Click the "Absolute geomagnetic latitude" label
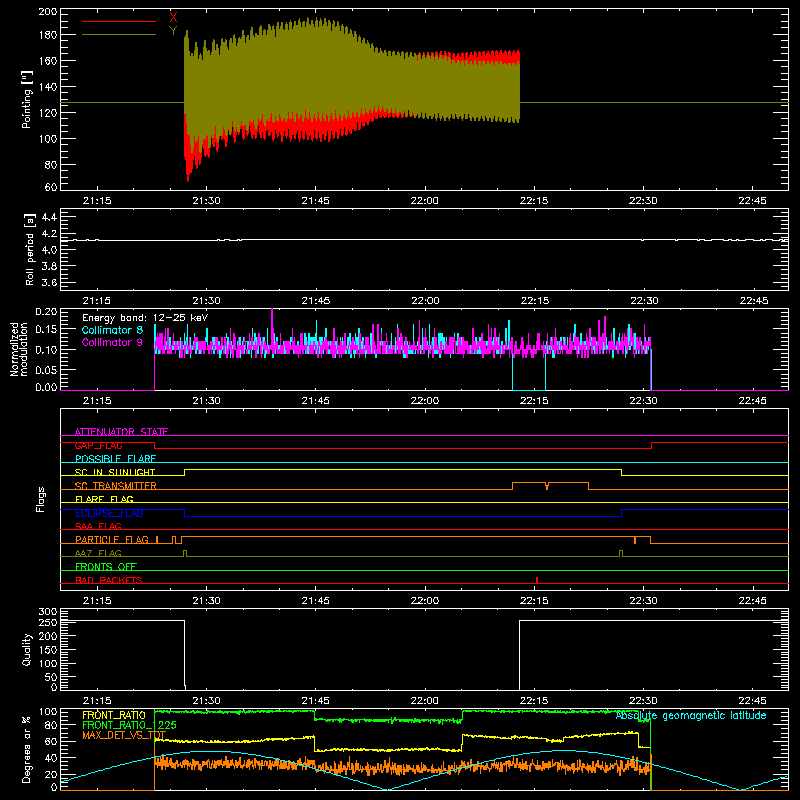Image resolution: width=800 pixels, height=800 pixels. coord(691,716)
